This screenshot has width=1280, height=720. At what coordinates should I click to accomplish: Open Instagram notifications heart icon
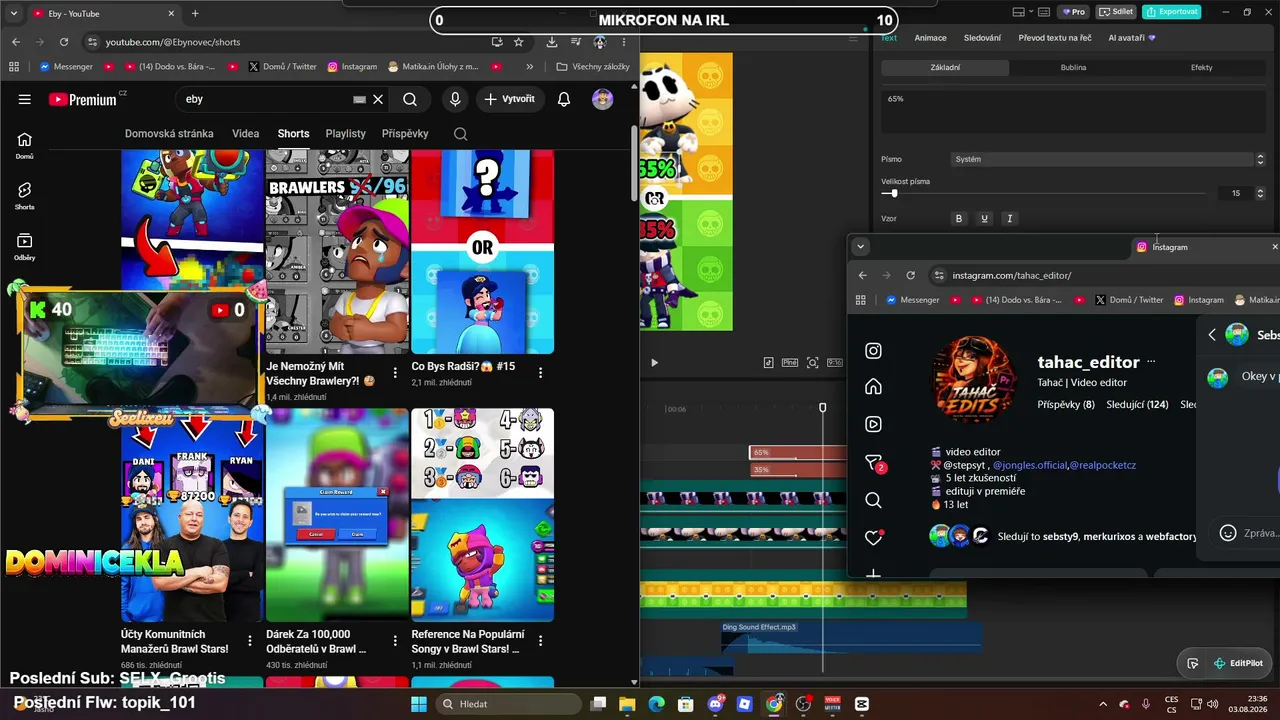tap(873, 537)
